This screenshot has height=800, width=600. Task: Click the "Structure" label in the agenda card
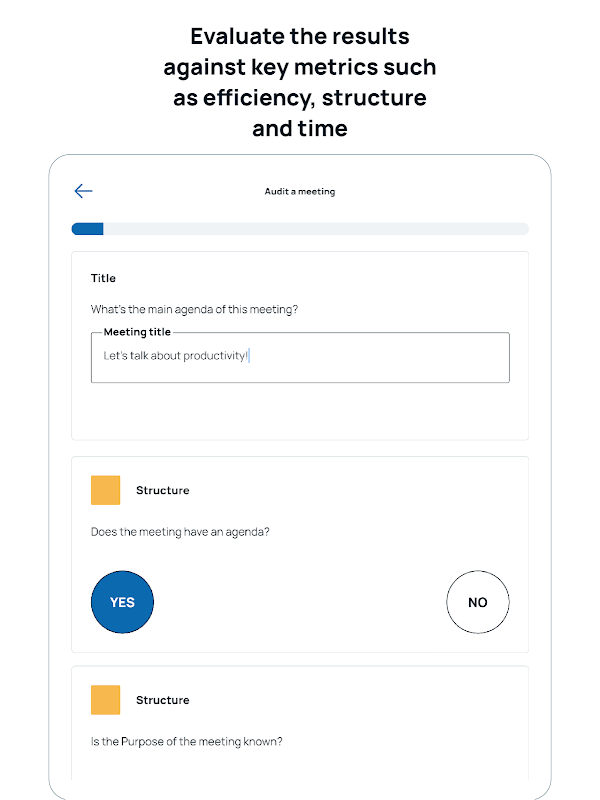pos(162,490)
